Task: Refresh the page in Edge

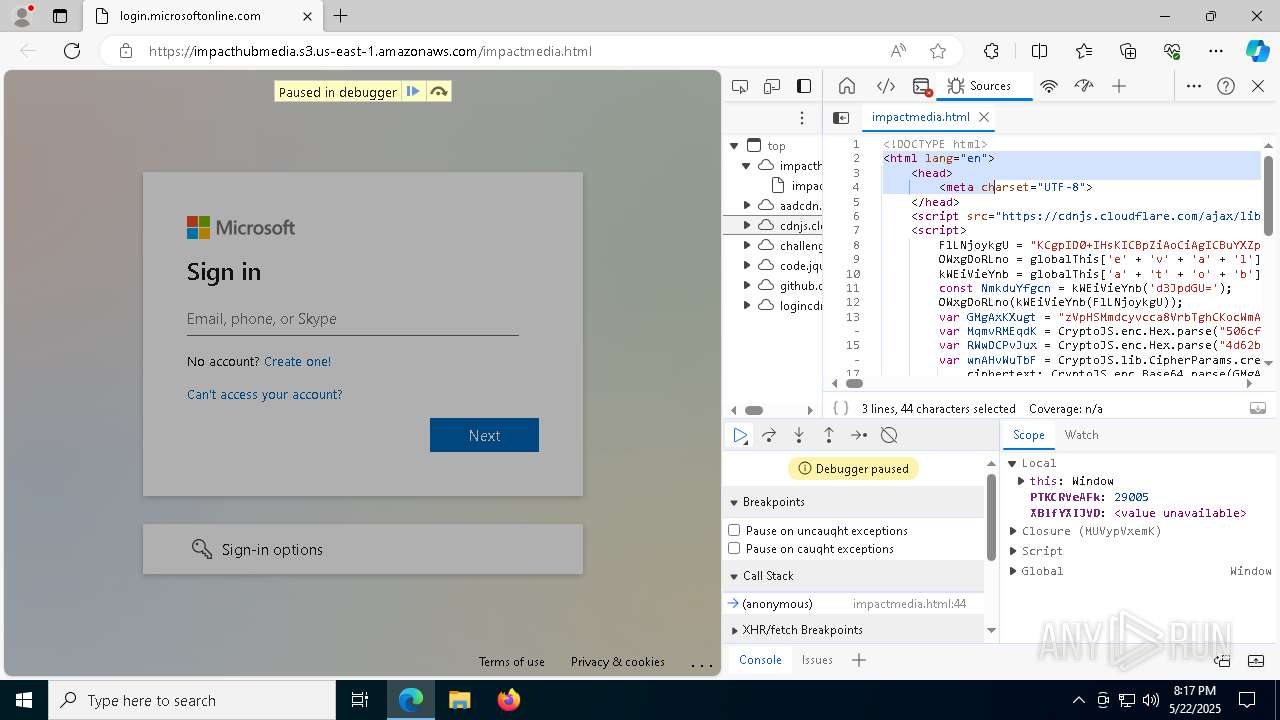Action: (72, 51)
